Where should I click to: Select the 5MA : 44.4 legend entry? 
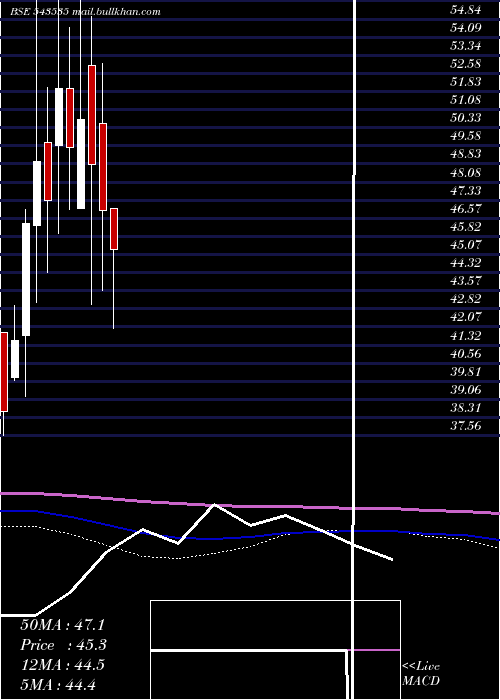pos(58,685)
